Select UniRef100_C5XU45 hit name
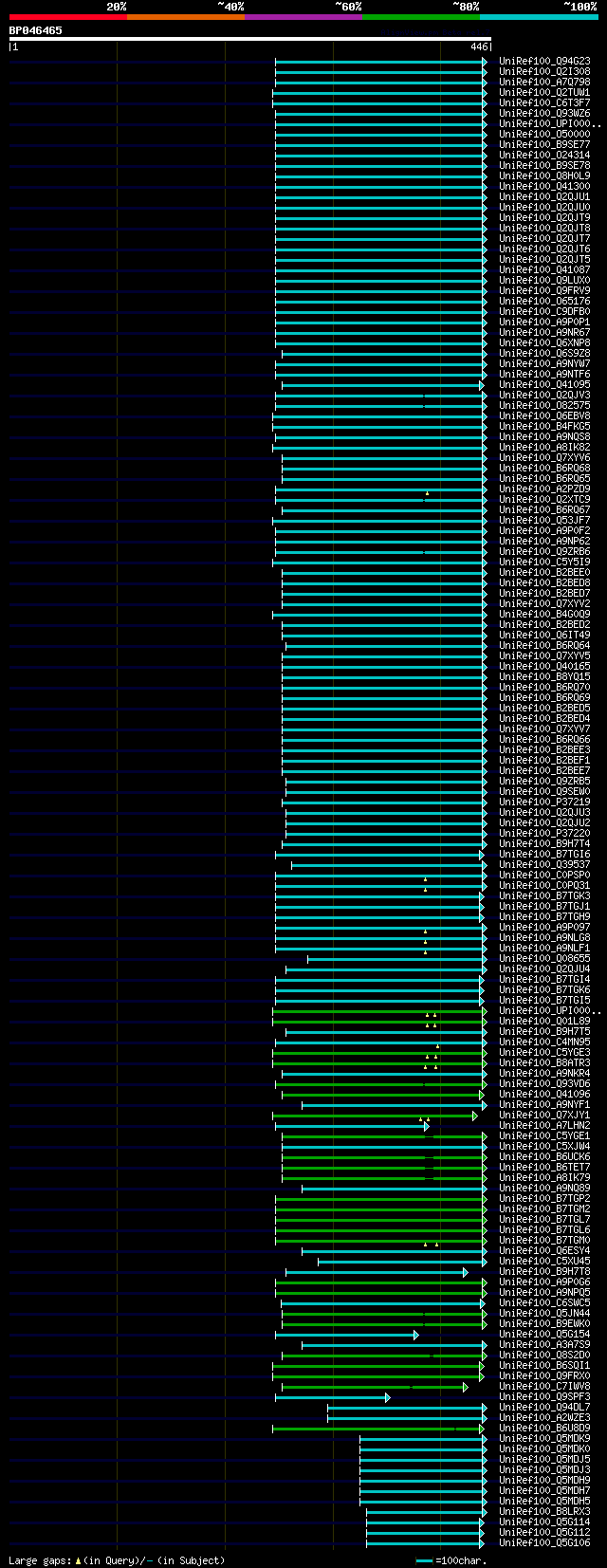 click(544, 1261)
